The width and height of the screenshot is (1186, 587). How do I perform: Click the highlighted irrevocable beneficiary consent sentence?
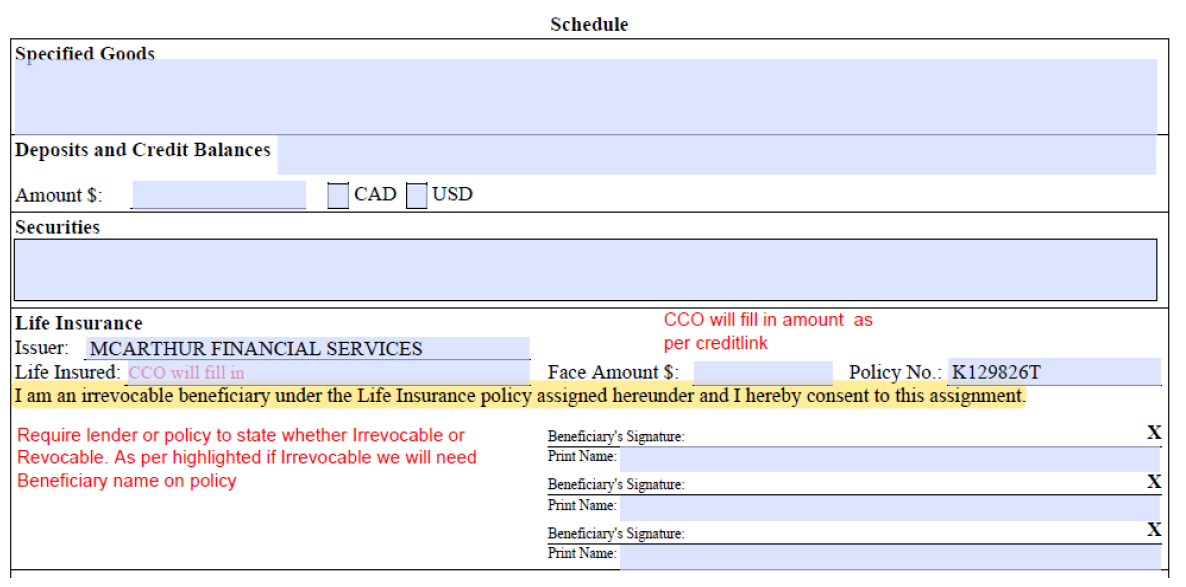tap(520, 396)
